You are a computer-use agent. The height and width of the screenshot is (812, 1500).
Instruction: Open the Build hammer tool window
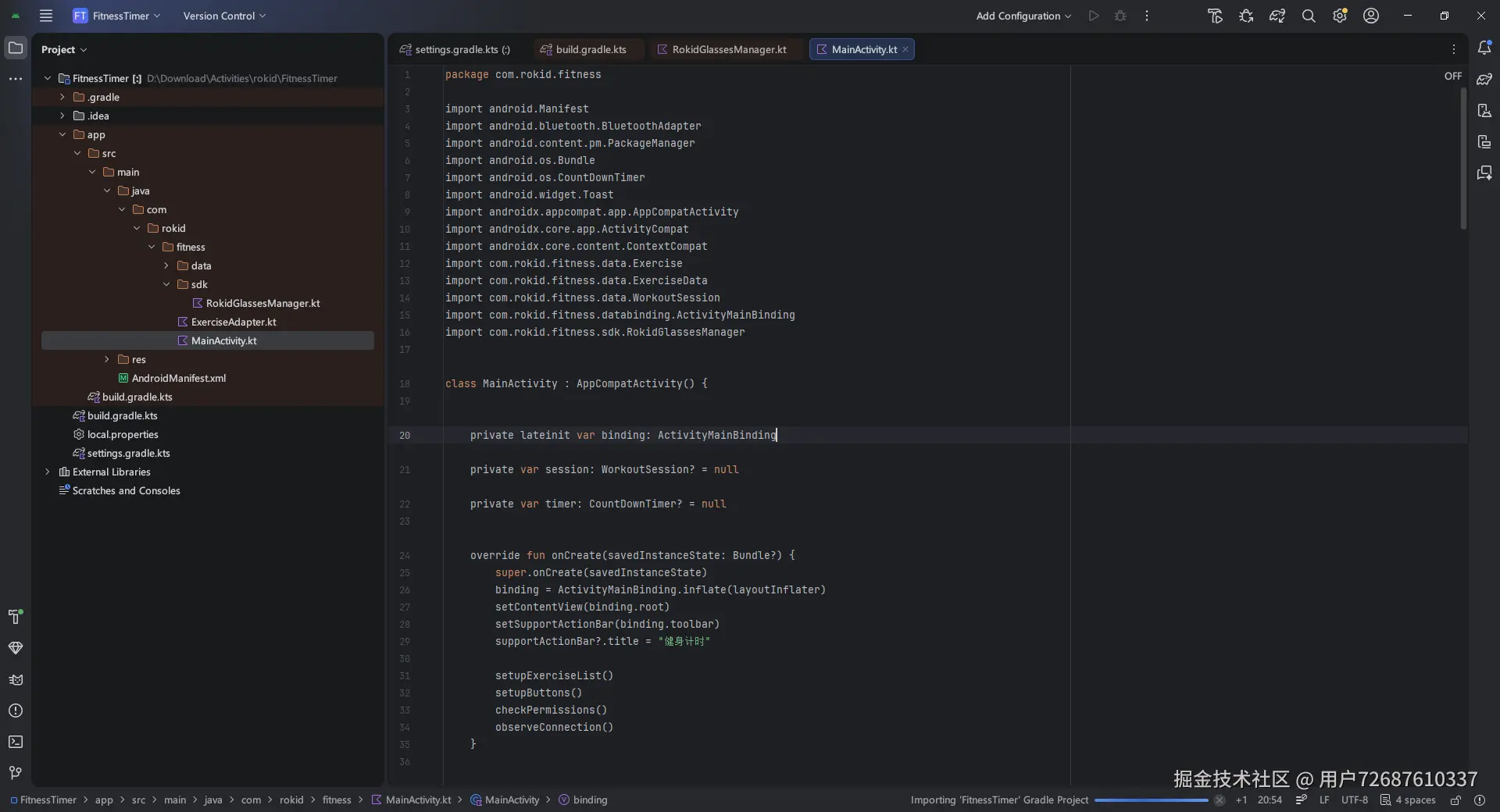coord(16,617)
